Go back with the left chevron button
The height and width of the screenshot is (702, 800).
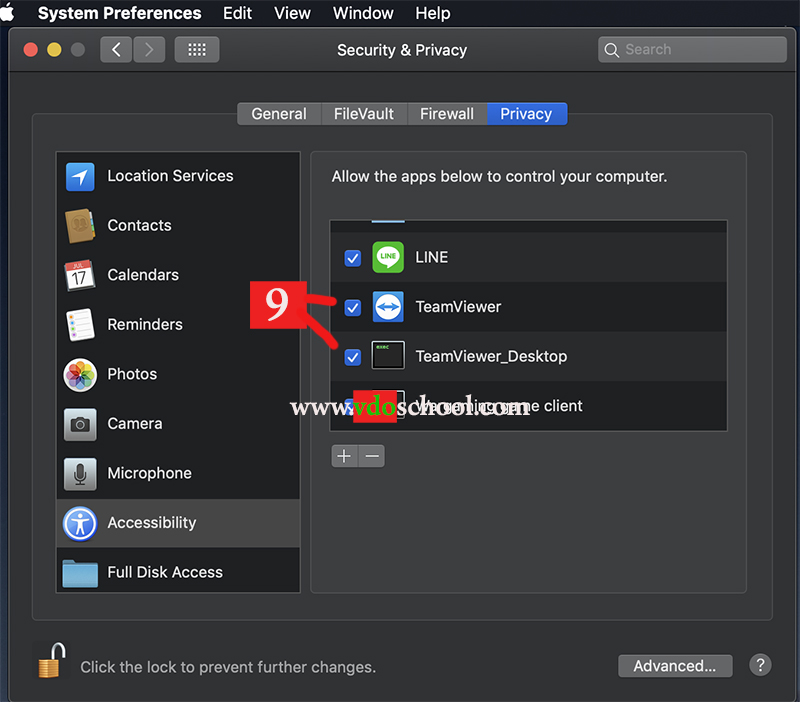[x=116, y=49]
